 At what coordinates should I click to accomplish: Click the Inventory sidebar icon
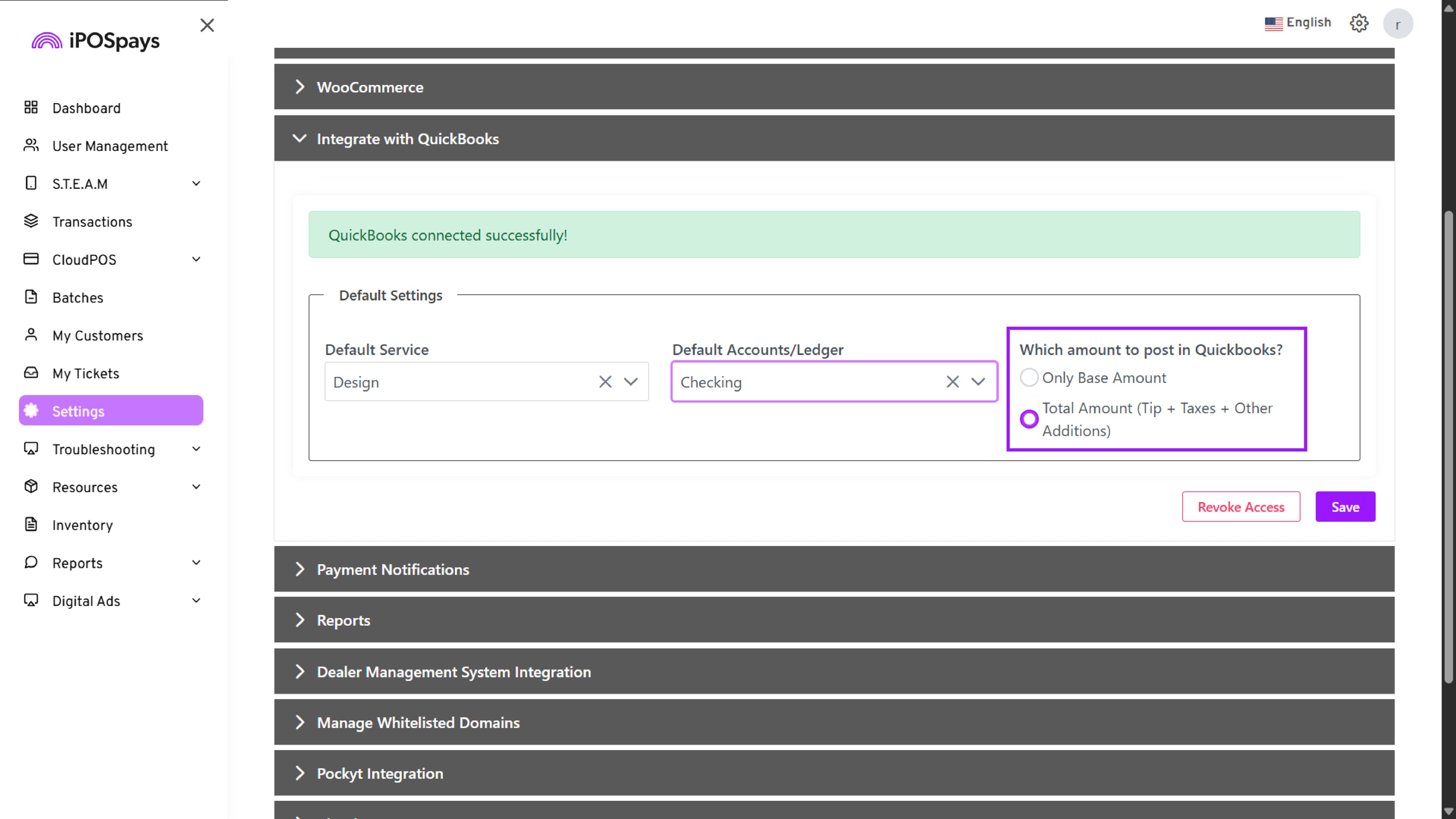click(x=31, y=524)
